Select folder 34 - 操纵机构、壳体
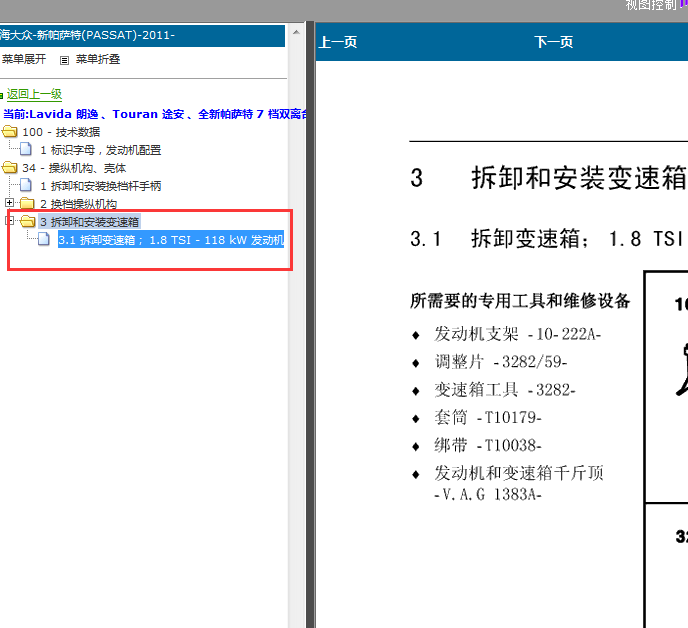 pos(74,168)
